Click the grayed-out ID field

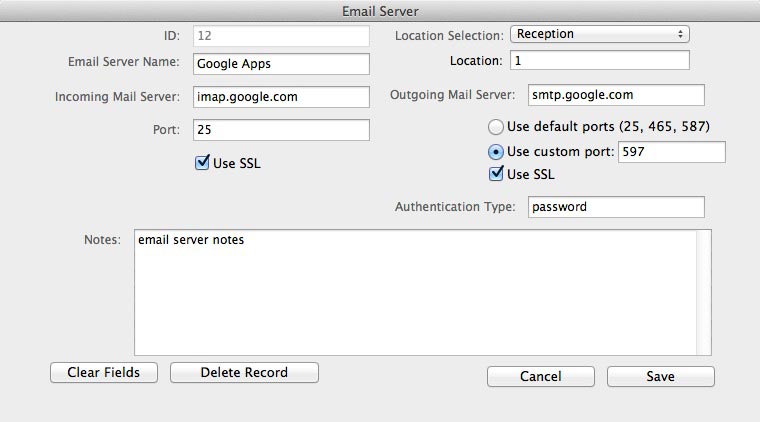[x=281, y=36]
